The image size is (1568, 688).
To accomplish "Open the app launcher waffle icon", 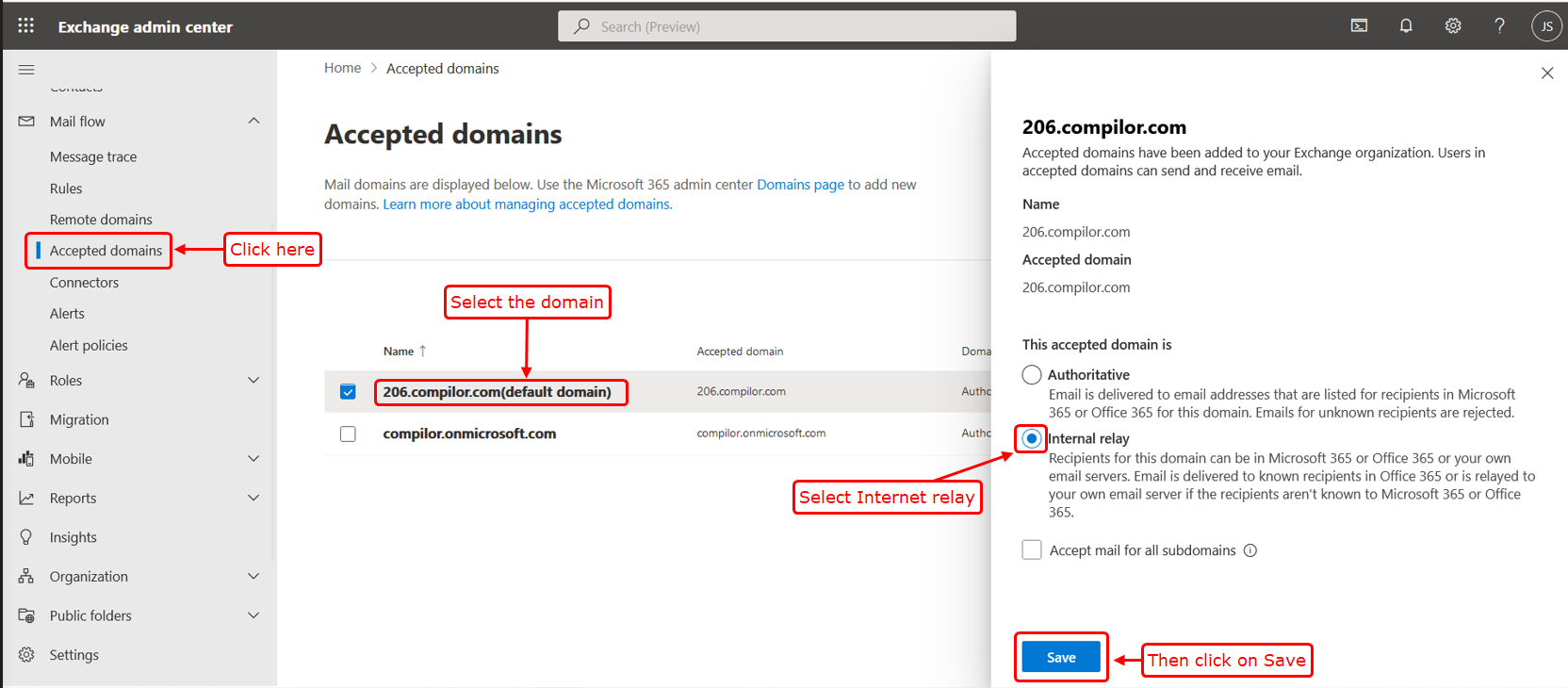I will tap(26, 26).
